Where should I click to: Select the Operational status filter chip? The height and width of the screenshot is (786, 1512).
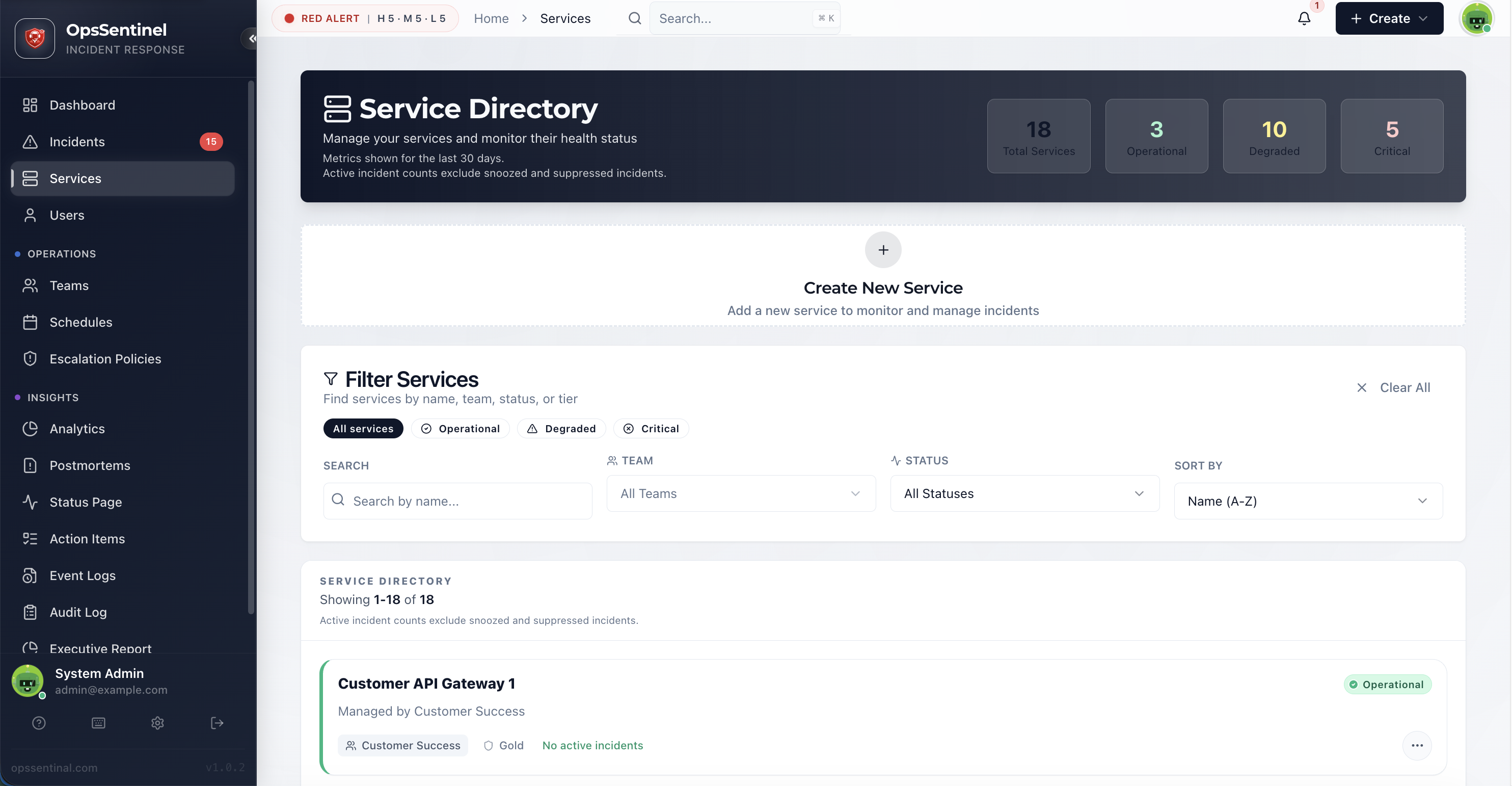pos(460,428)
